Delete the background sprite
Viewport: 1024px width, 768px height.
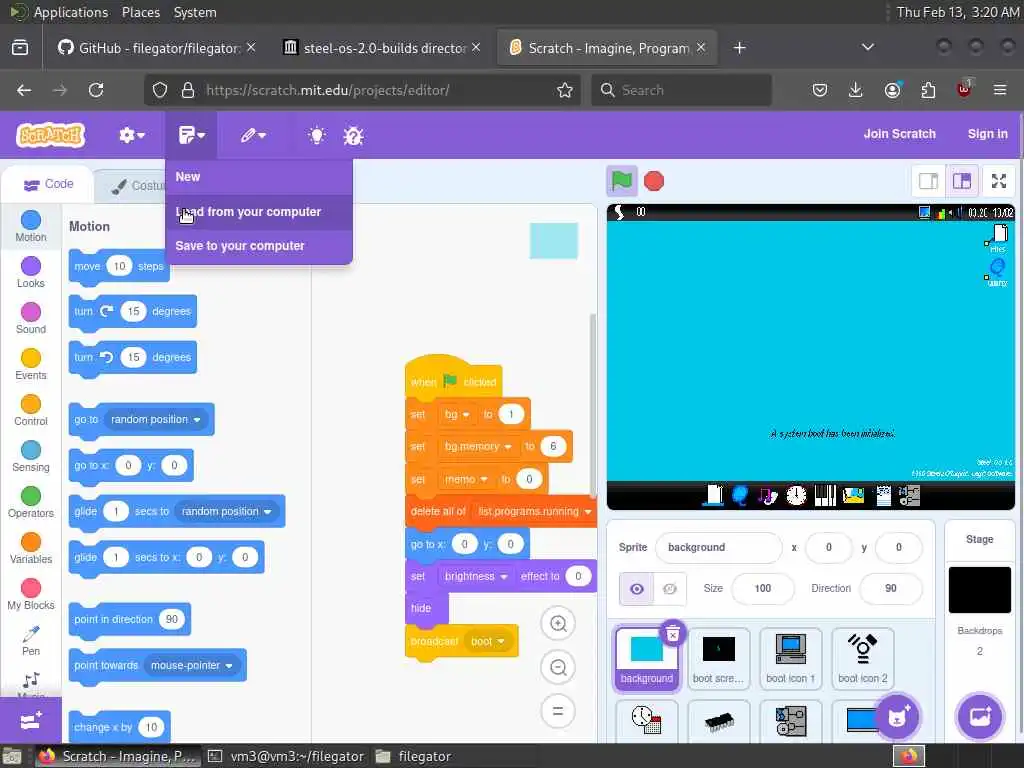pos(673,633)
